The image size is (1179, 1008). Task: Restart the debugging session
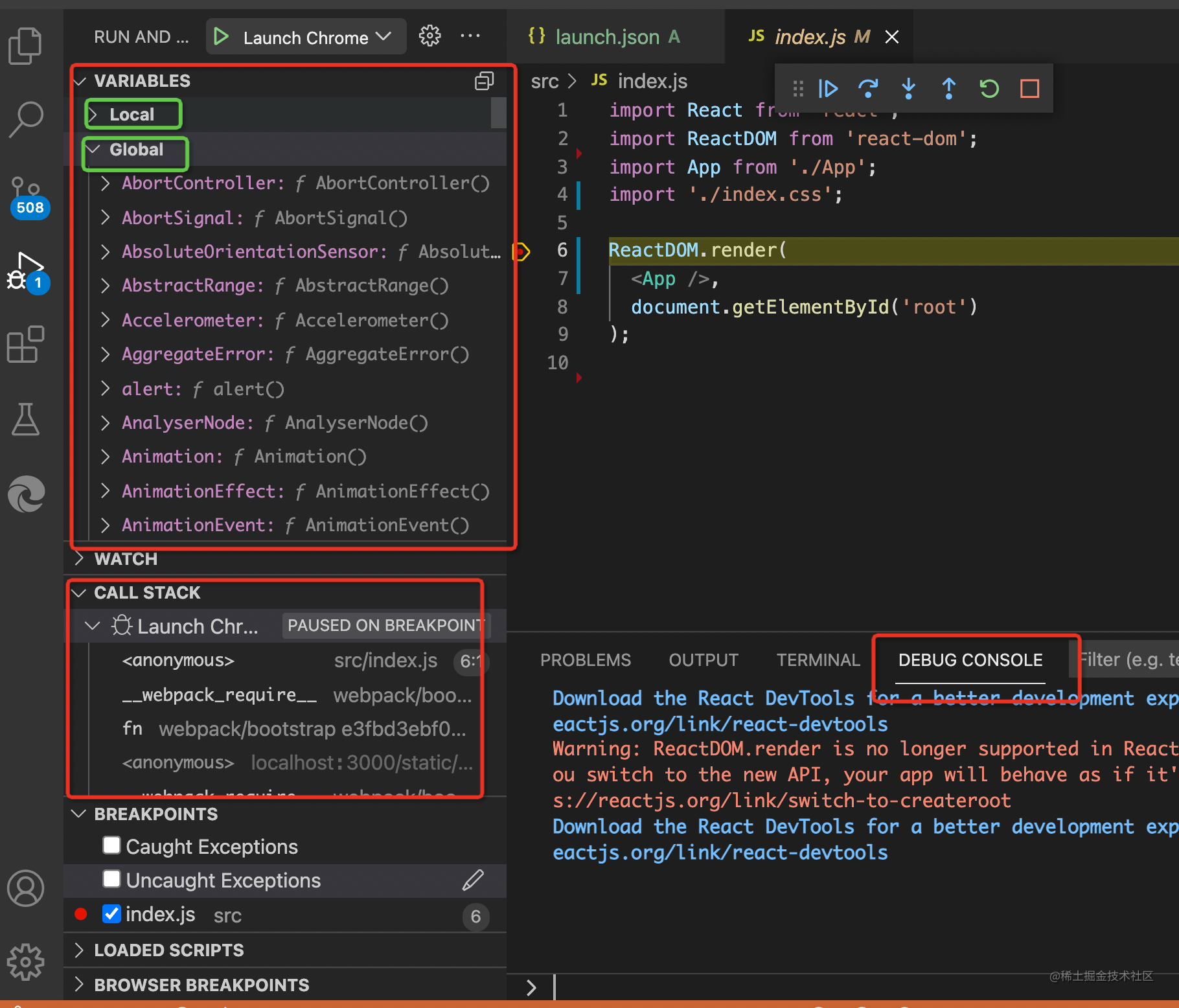(x=989, y=88)
